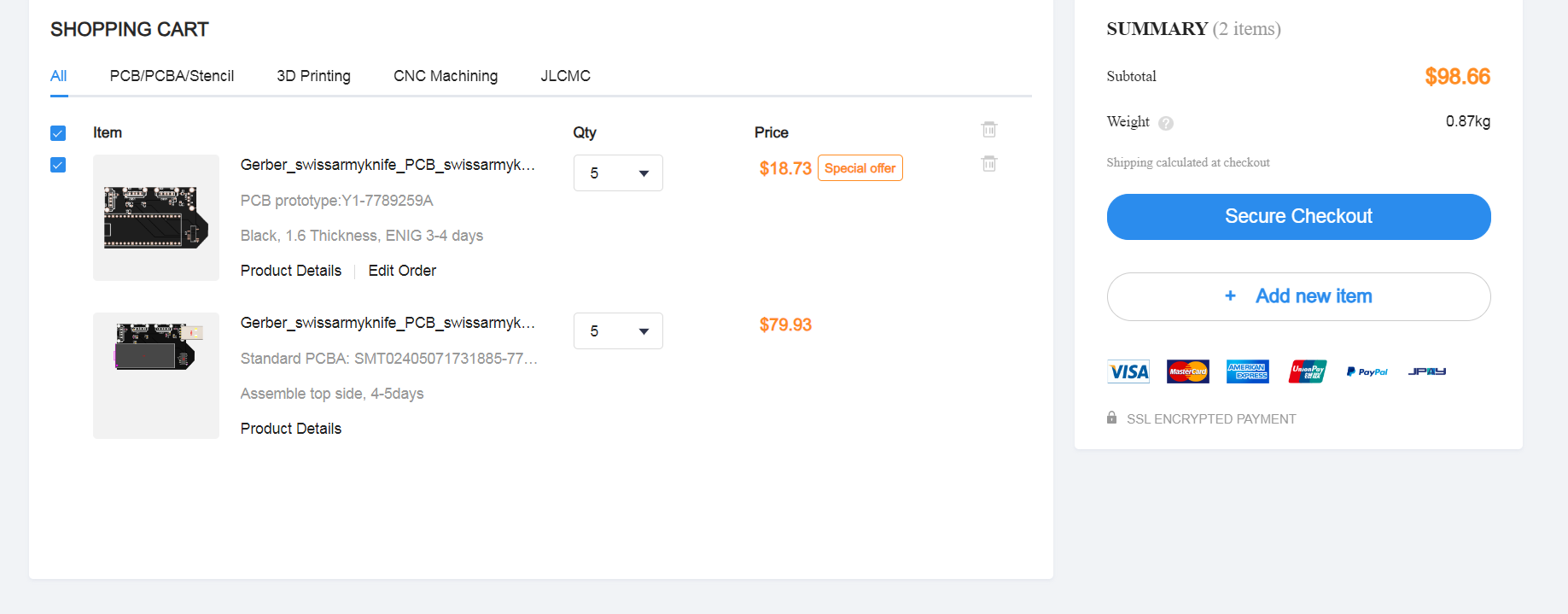Viewport: 1568px width, 614px height.
Task: Click the Special offer badge
Action: tap(860, 168)
